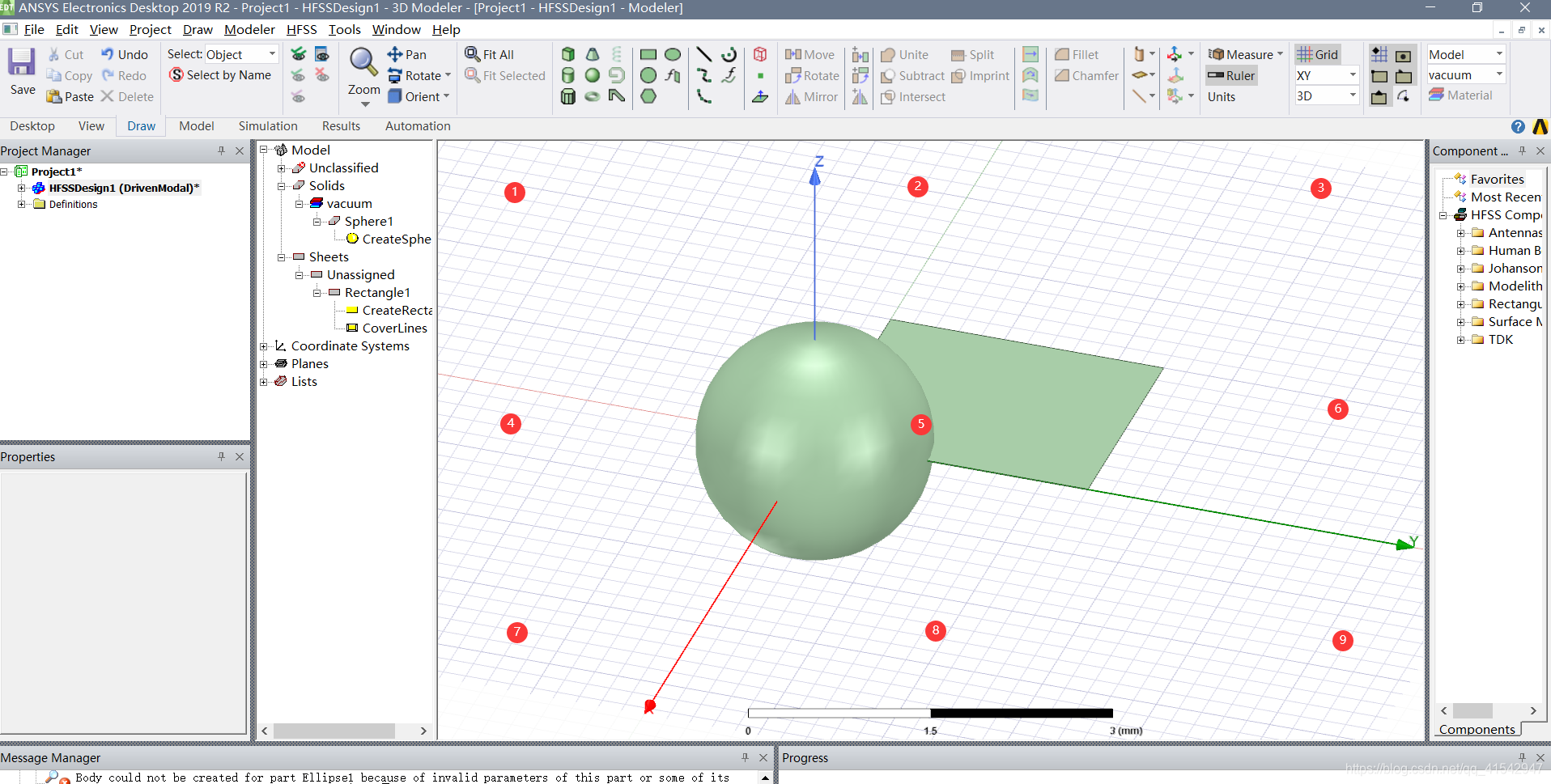Select the Draw spline tool

pos(704,75)
